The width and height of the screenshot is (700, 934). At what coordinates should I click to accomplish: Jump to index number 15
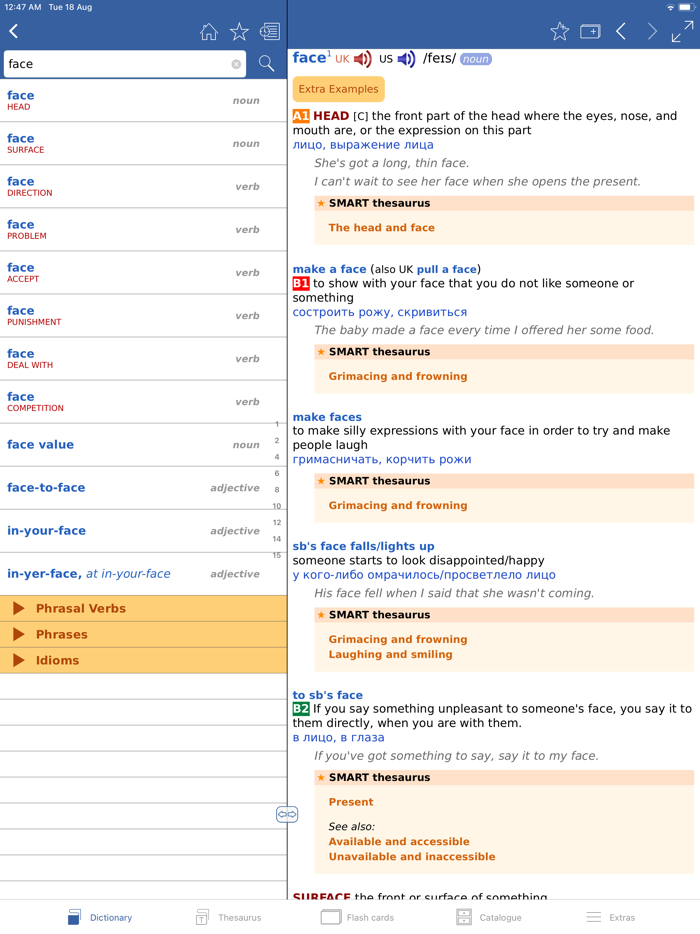(x=277, y=555)
